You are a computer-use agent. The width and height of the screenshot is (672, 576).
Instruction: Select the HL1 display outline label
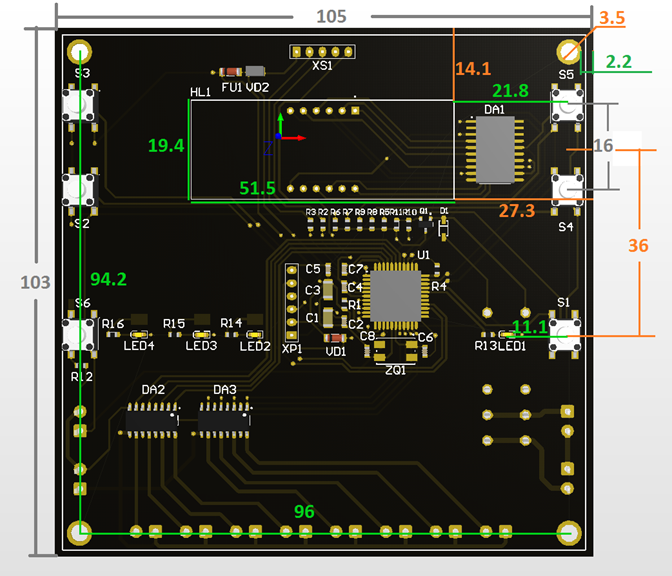[x=200, y=92]
